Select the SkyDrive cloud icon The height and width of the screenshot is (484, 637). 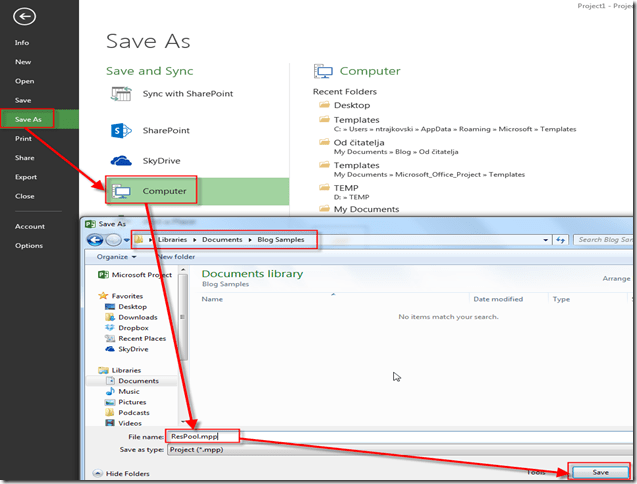tap(122, 161)
